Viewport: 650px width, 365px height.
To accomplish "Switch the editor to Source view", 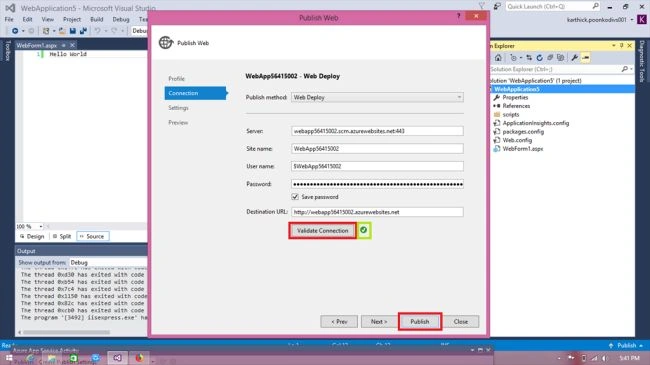I will tap(93, 236).
